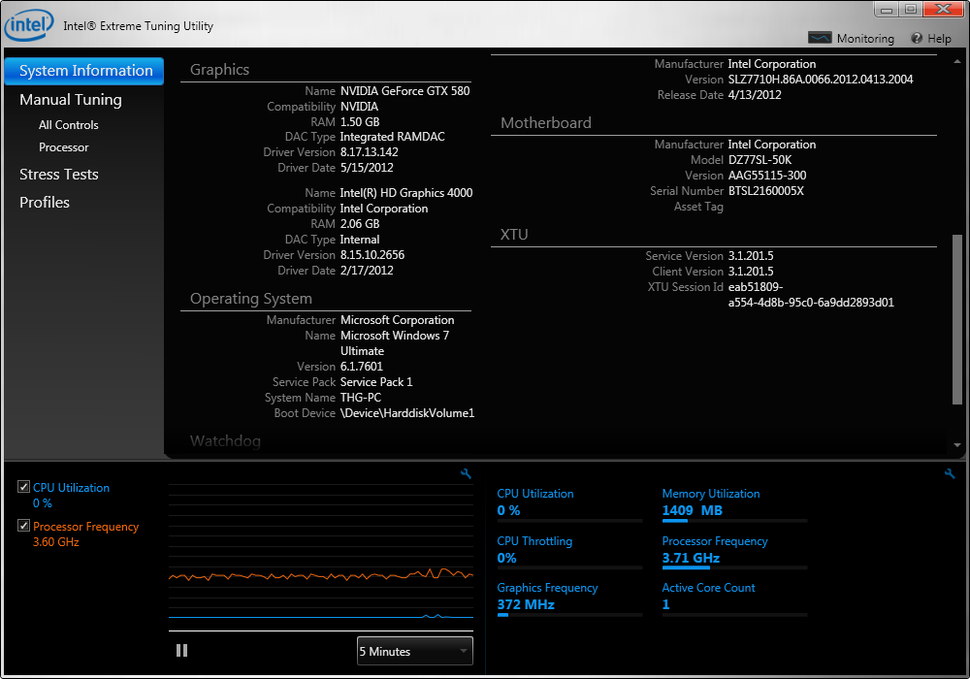Click the XTU section heading
970x679 pixels.
pyautogui.click(x=513, y=235)
